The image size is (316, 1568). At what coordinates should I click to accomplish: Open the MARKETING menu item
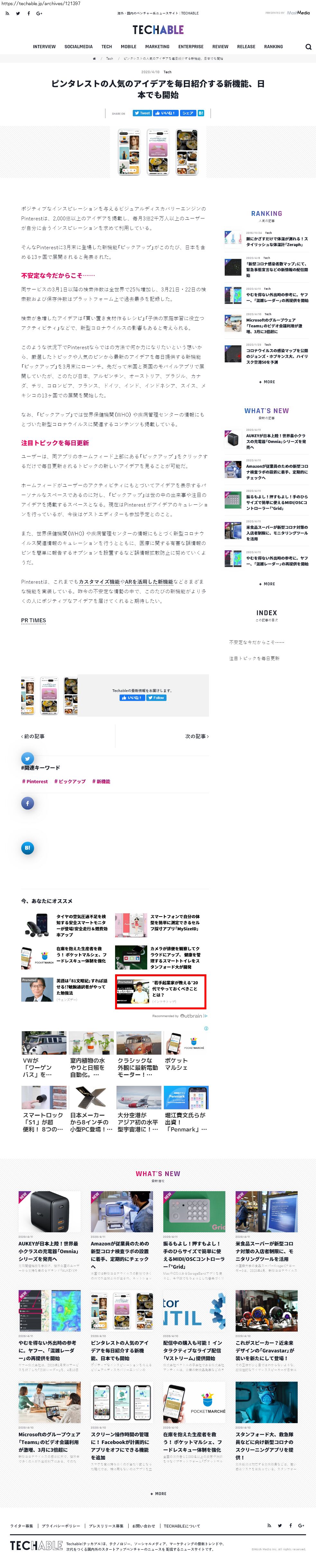click(x=157, y=47)
